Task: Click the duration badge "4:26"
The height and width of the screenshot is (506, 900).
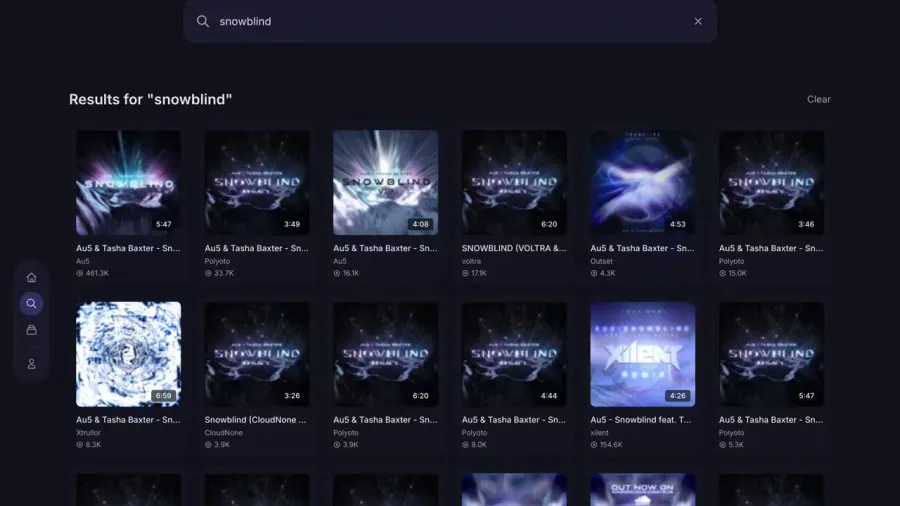Action: [x=678, y=395]
